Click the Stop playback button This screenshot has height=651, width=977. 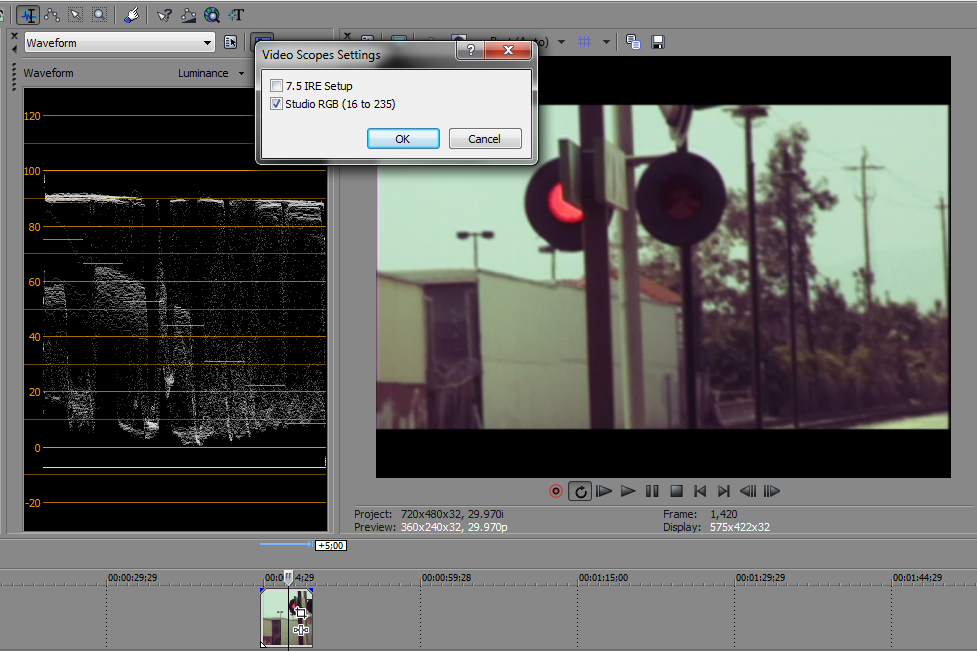(676, 491)
